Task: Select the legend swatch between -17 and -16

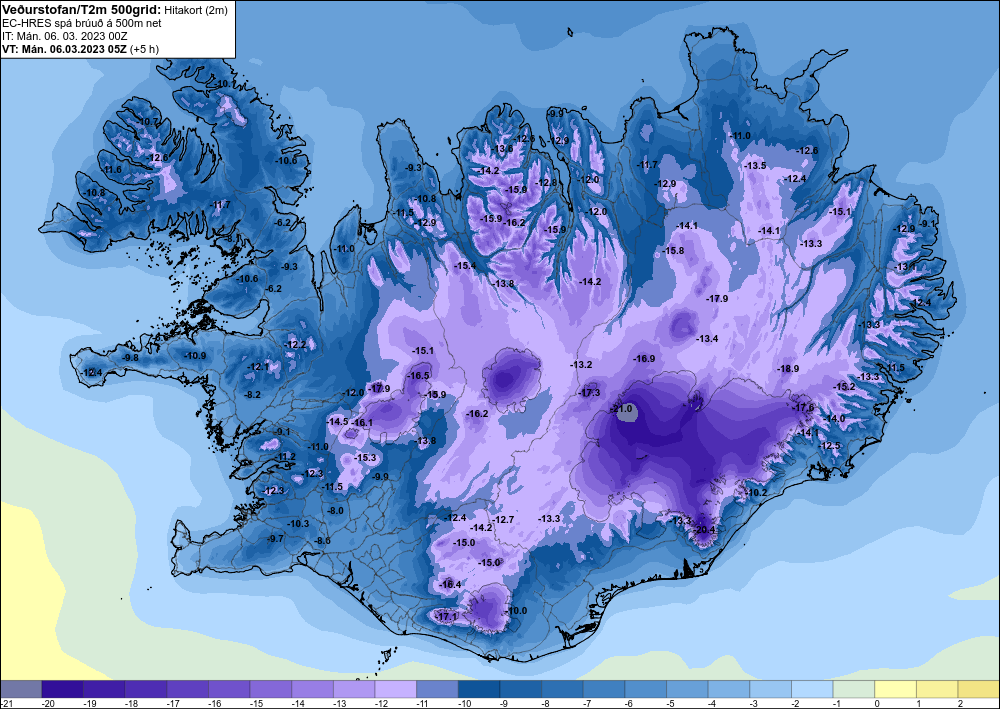Action: pyautogui.click(x=188, y=689)
